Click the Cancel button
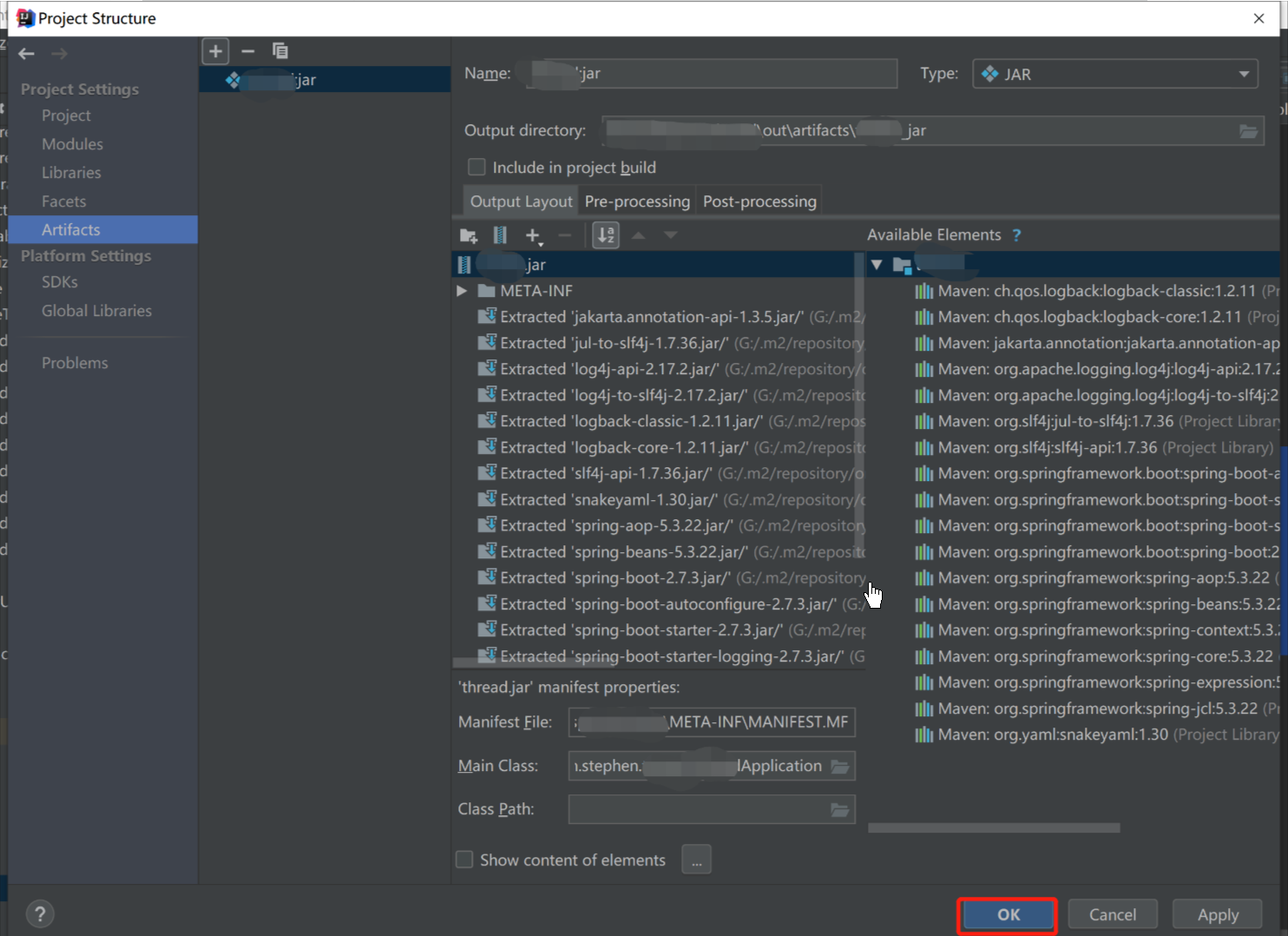The height and width of the screenshot is (936, 1288). 1112,914
